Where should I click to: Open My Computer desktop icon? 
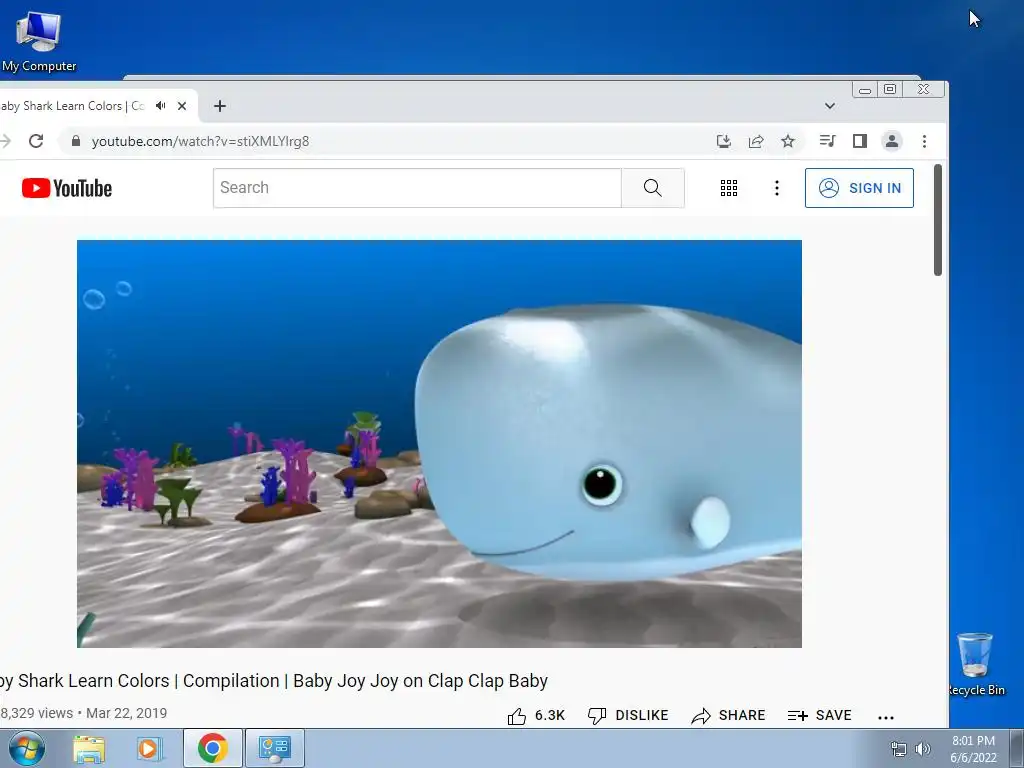pos(39,42)
